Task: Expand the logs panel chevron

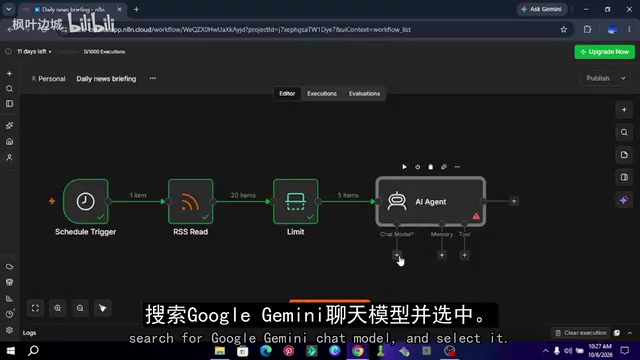Action: click(x=630, y=333)
